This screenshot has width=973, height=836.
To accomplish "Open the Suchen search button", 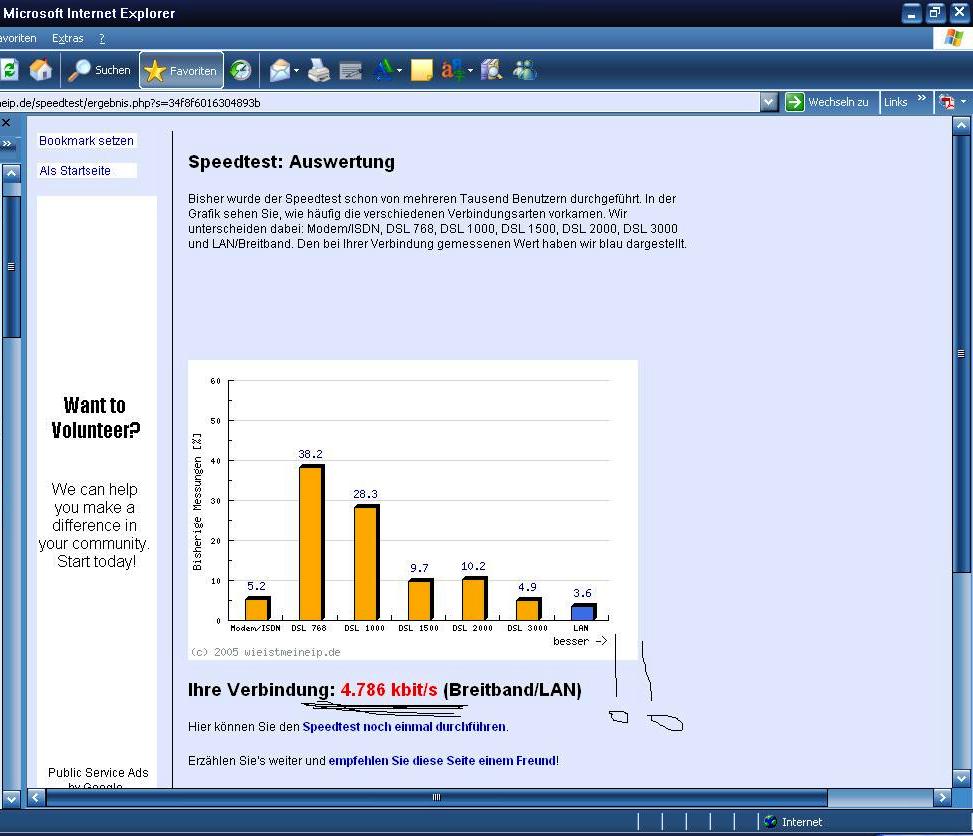I will click(x=99, y=70).
